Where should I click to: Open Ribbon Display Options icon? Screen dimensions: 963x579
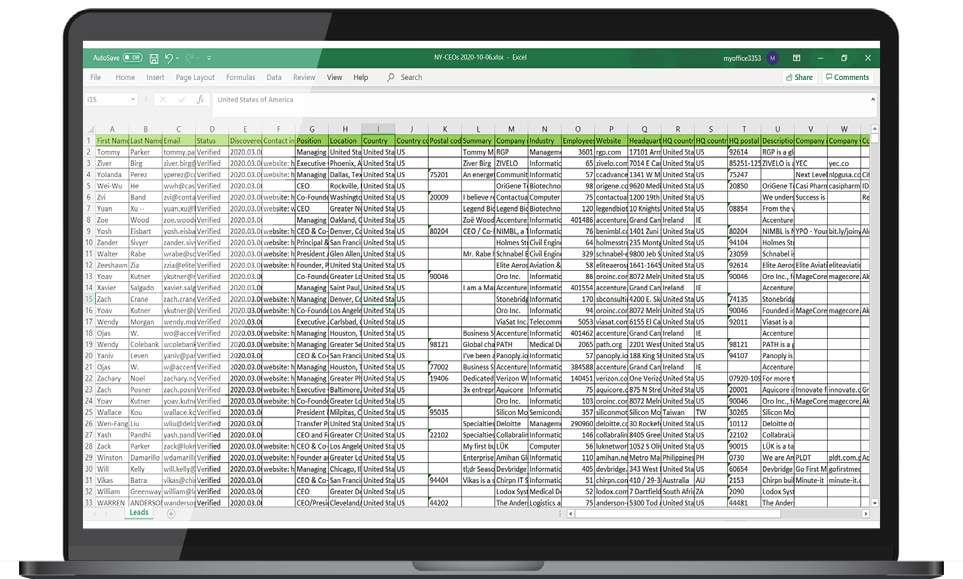[x=797, y=58]
